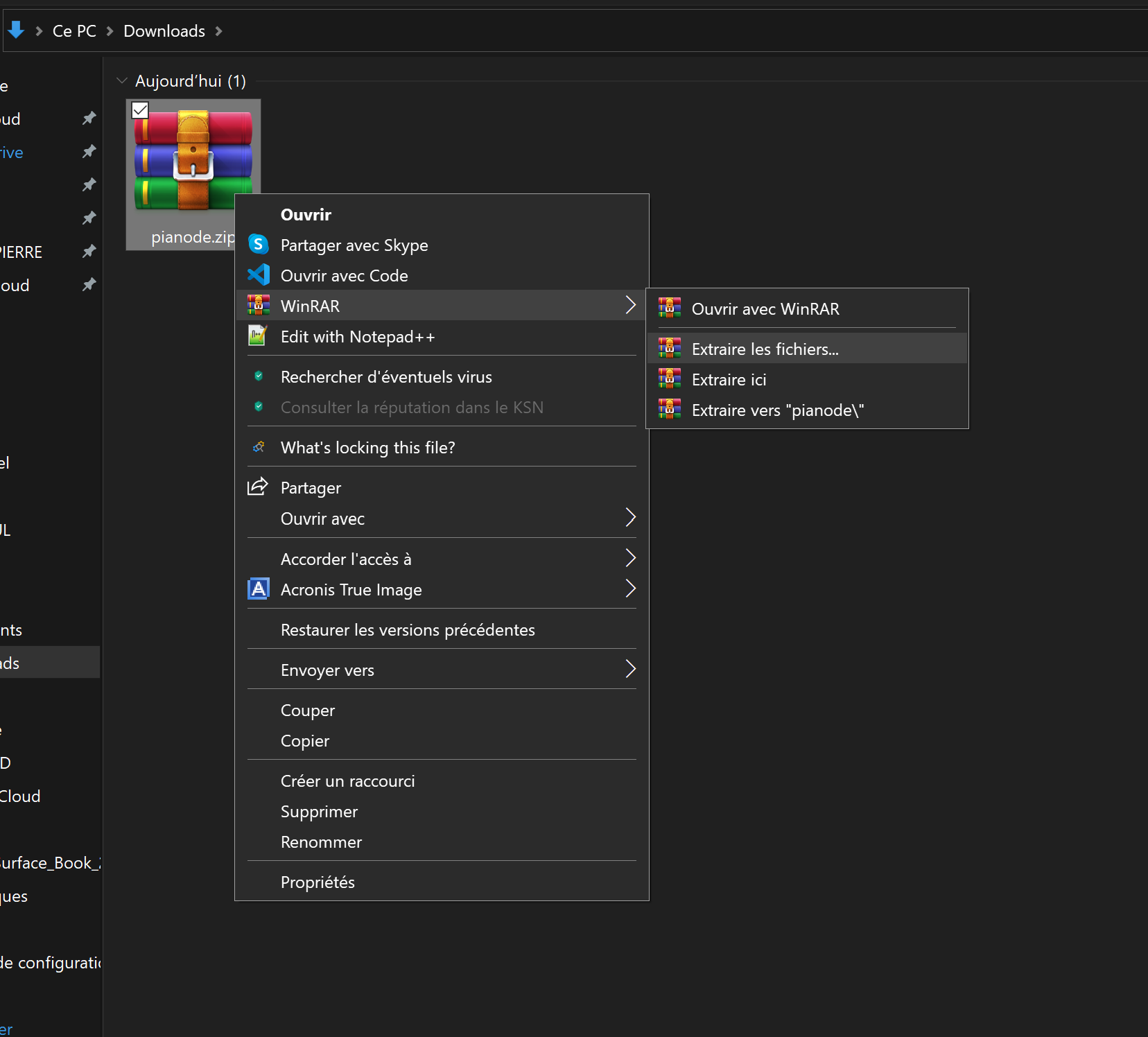The image size is (1148, 1037).
Task: Select the highlighted 'ads' sidebar item
Action: (x=50, y=663)
